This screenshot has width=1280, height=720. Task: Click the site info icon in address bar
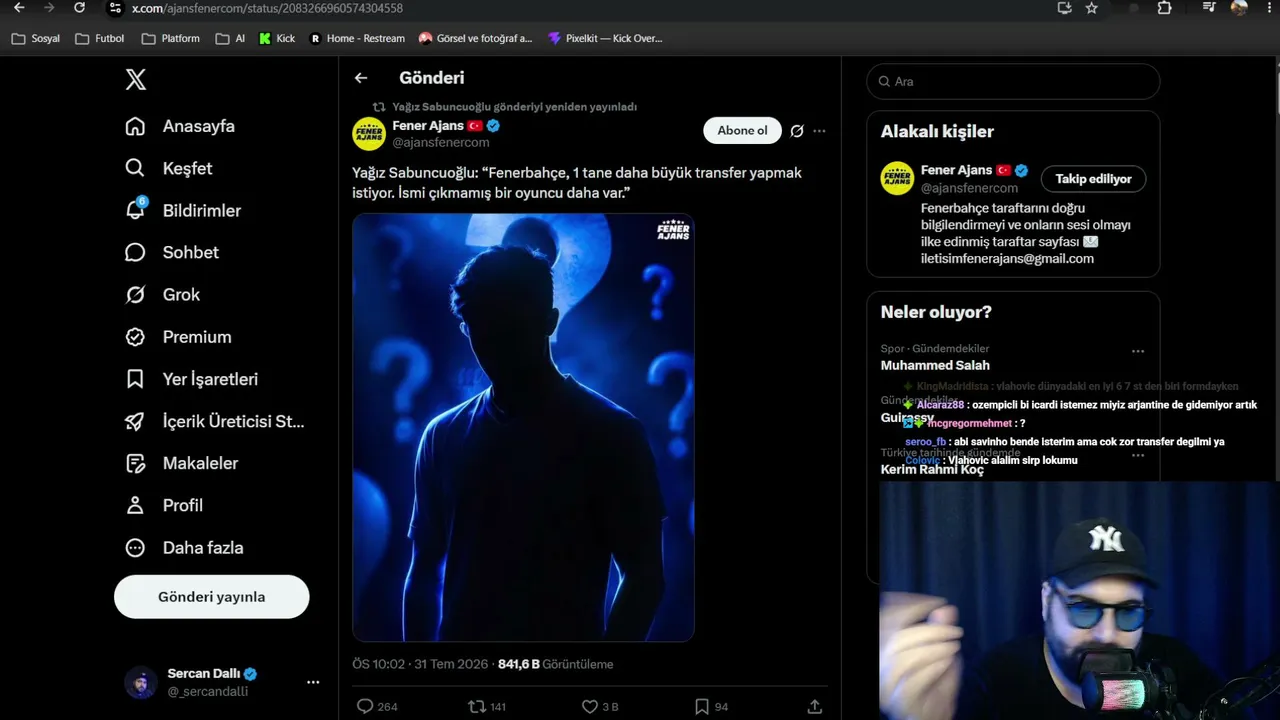(x=115, y=8)
